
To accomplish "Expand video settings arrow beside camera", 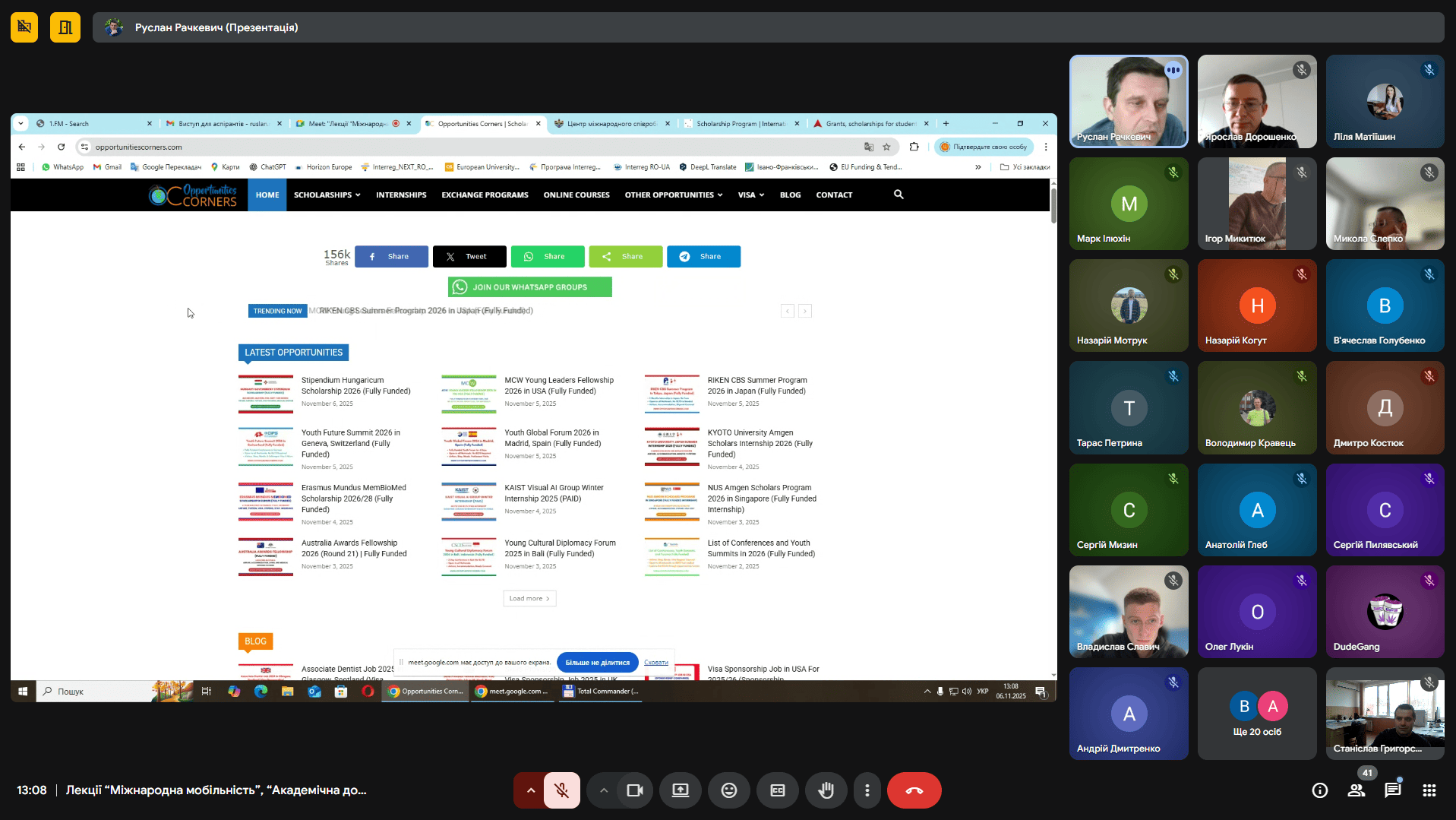I will tap(603, 790).
